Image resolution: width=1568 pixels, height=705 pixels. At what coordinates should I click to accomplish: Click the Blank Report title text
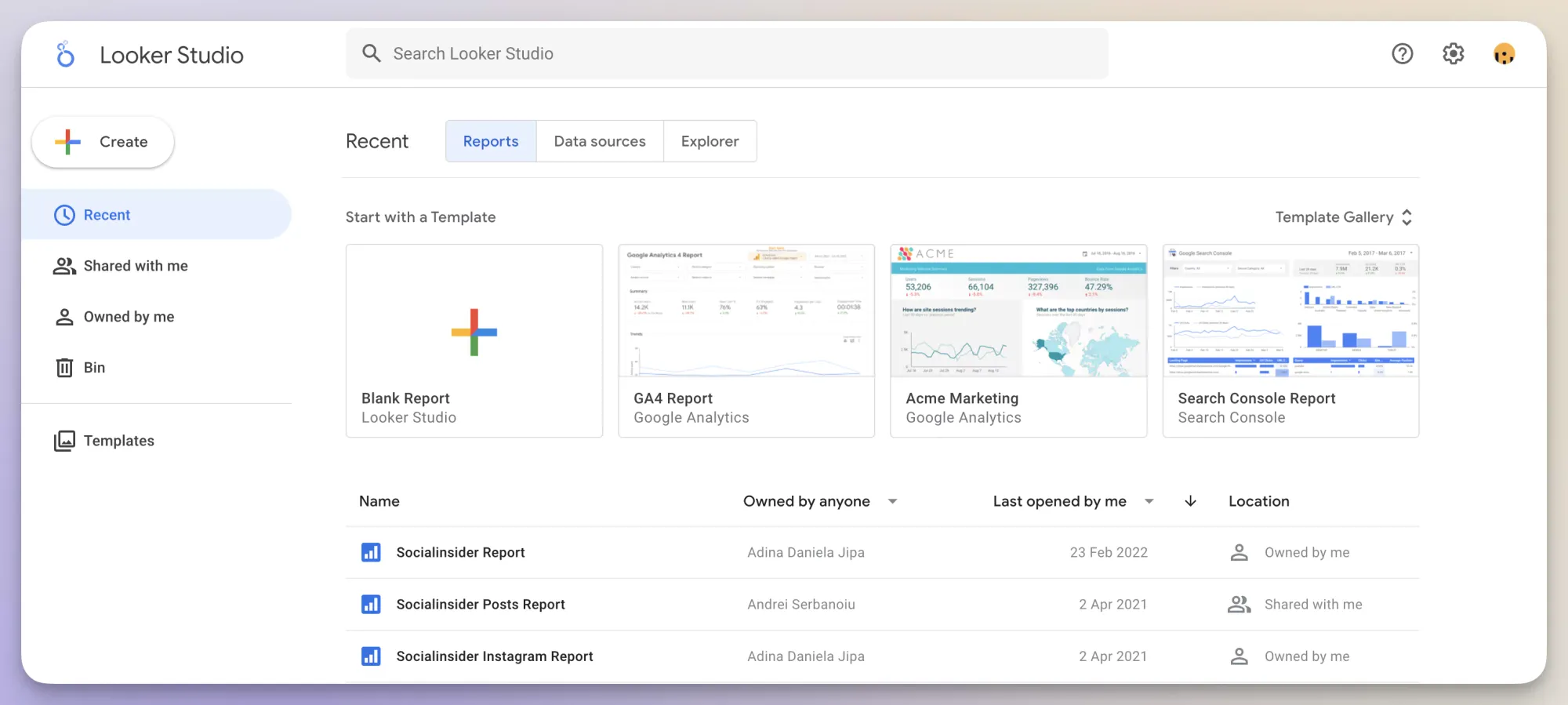point(405,398)
